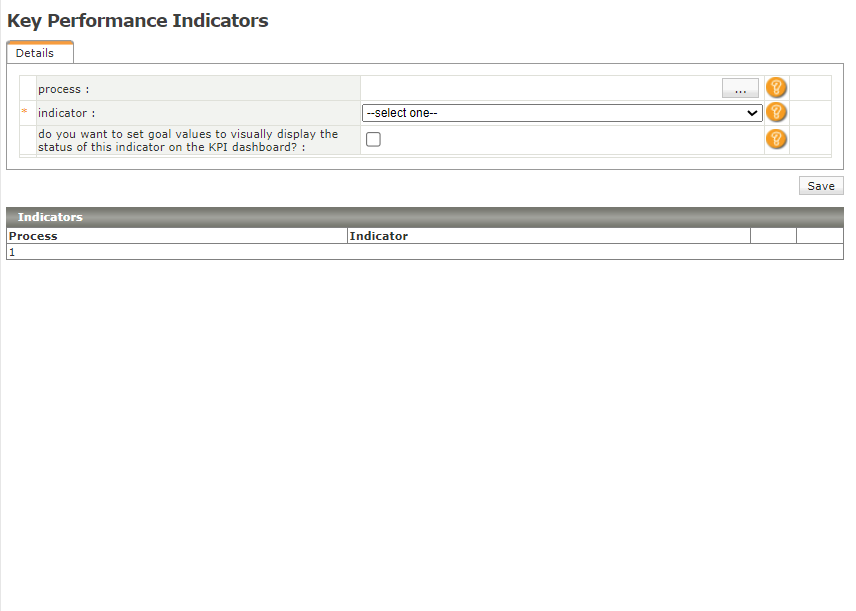The width and height of the screenshot is (856, 611).
Task: Click the '...' browse button for process
Action: point(740,89)
